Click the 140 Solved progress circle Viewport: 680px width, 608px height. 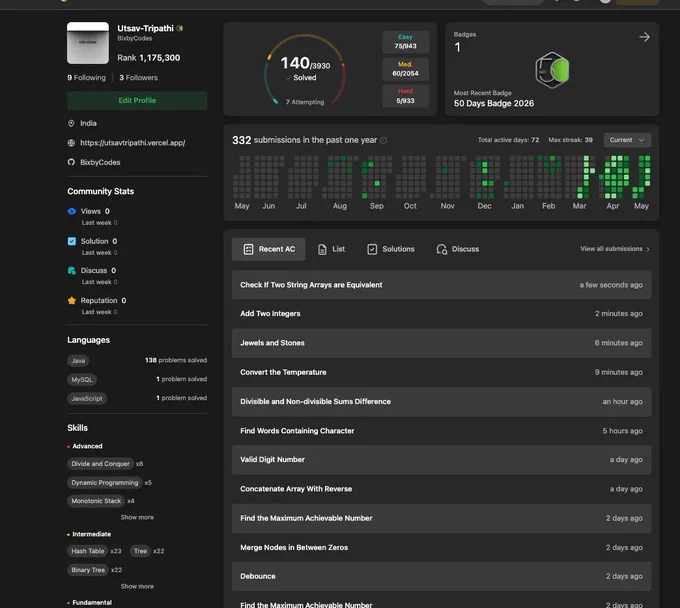[x=305, y=70]
